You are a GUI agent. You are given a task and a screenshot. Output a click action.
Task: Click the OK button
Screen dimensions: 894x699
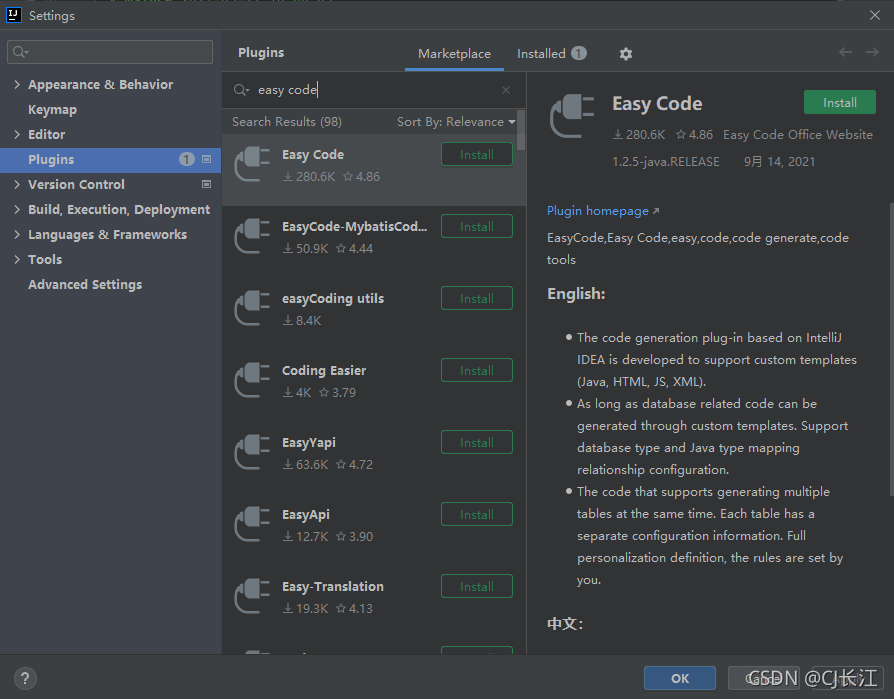(680, 678)
